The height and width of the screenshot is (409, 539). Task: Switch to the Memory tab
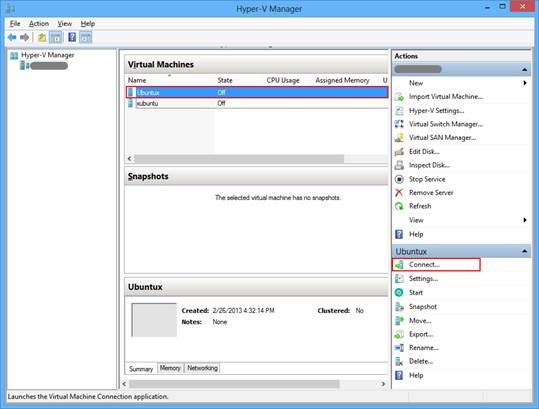point(170,368)
